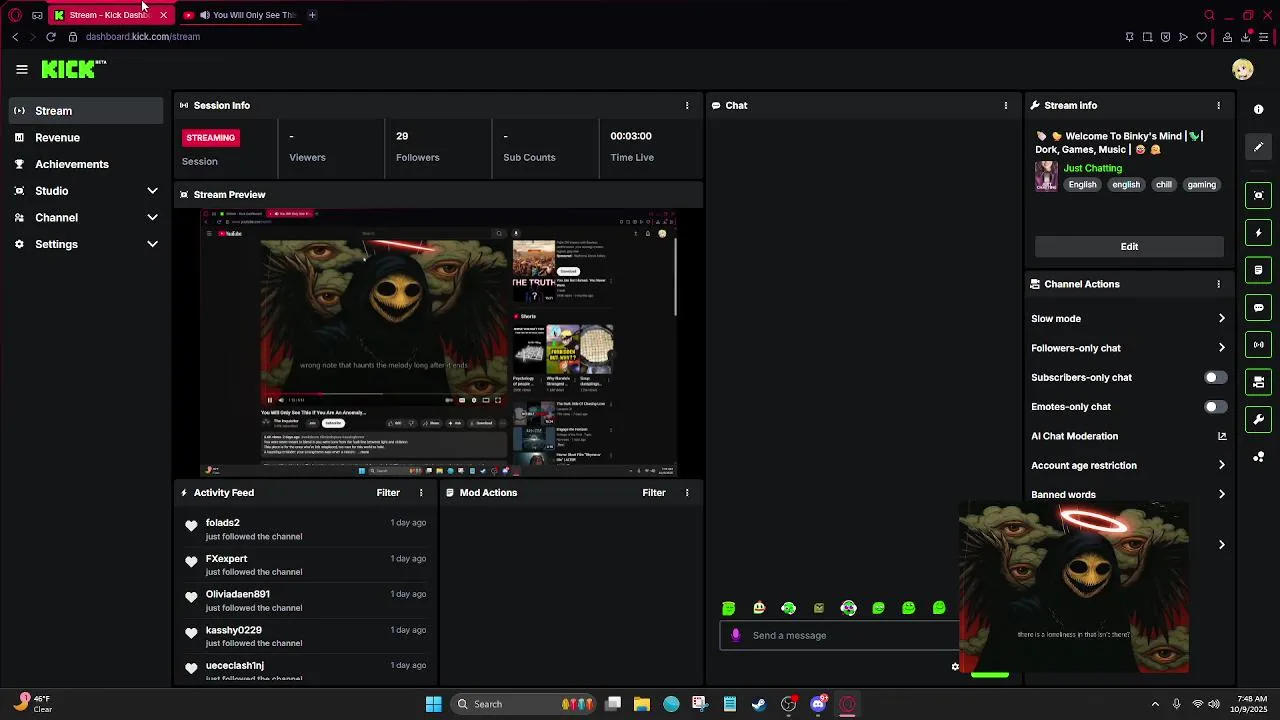Click follower FXexpert in Activity Feed
Screen dimensions: 1280x720
(x=226, y=558)
